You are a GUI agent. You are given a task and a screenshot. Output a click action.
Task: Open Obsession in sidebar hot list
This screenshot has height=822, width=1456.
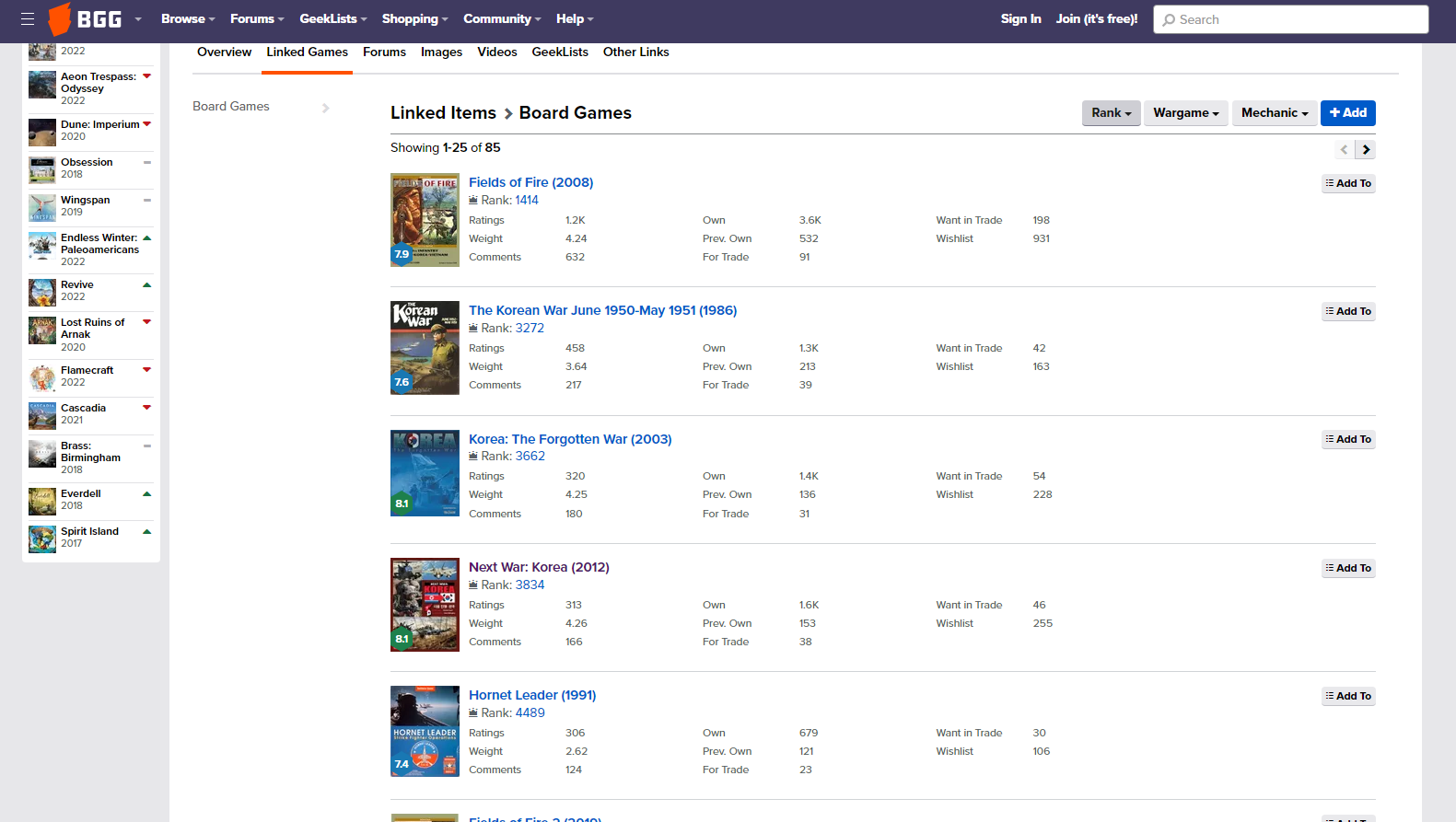pos(87,162)
